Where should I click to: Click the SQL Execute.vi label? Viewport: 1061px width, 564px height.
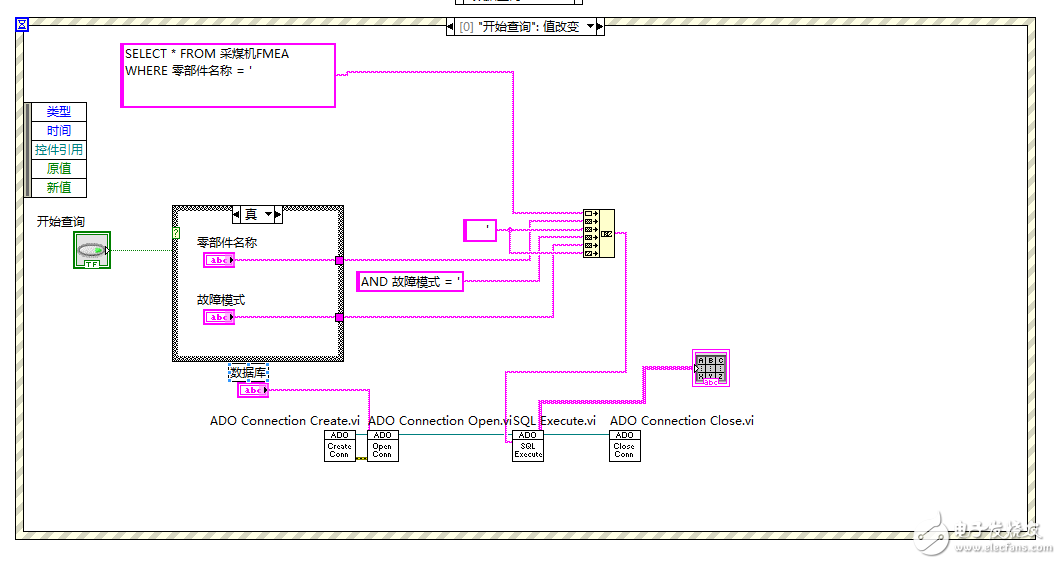pyautogui.click(x=554, y=421)
